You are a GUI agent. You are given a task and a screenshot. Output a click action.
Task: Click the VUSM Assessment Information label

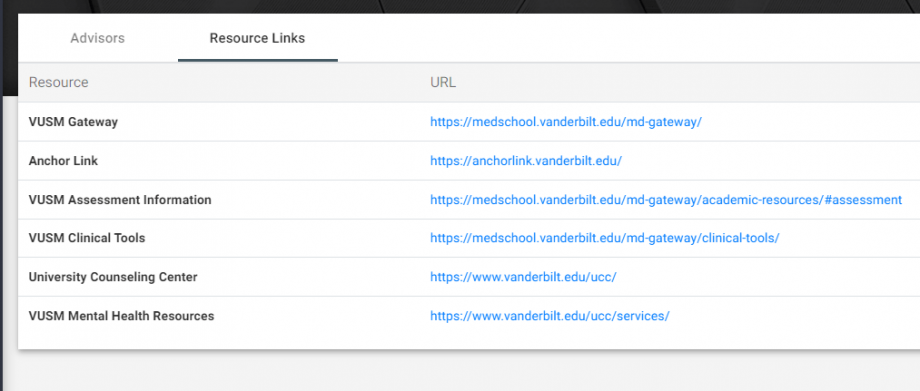(120, 200)
